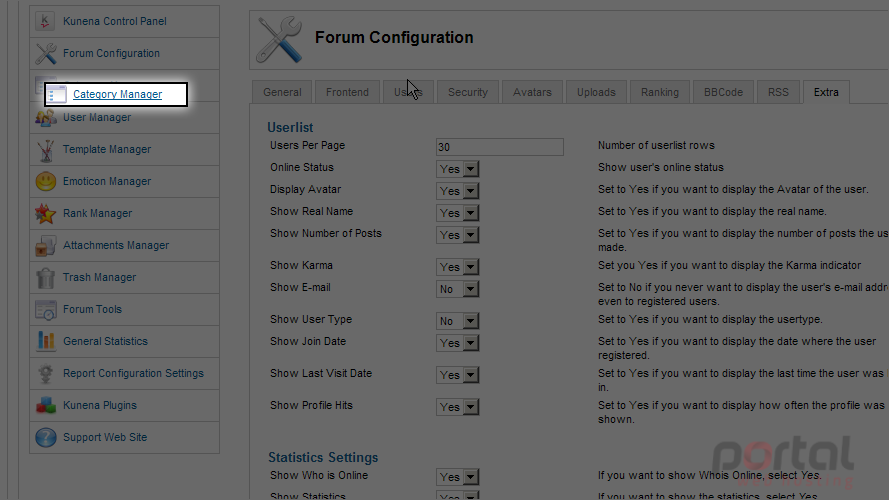Image resolution: width=889 pixels, height=500 pixels.
Task: Open the Trash Manager link
Action: (99, 277)
